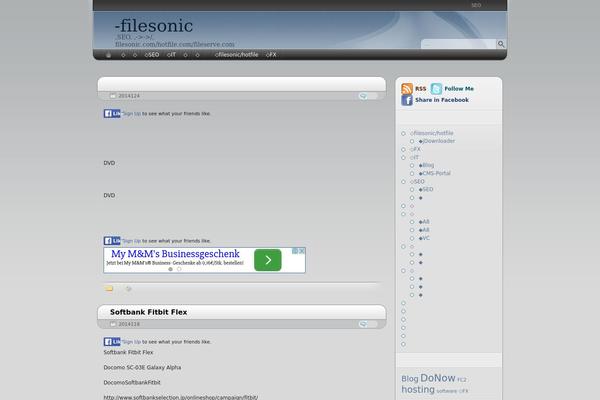Open the home icon in the nav bar

(x=109, y=55)
